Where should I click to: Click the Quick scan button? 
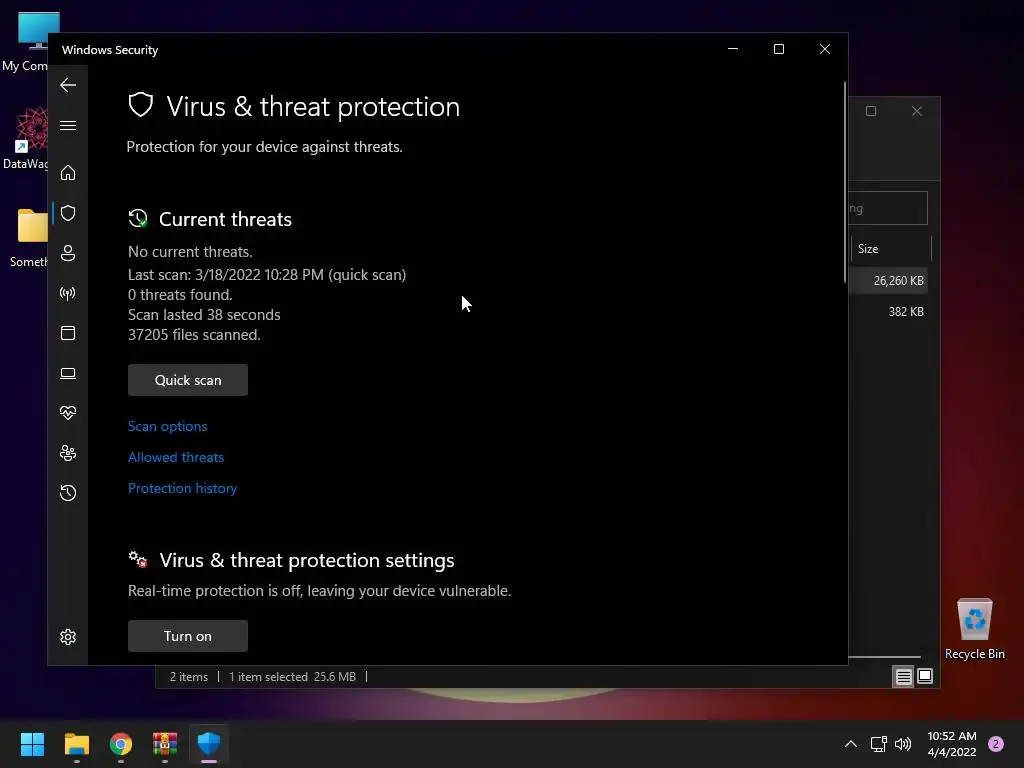point(188,380)
